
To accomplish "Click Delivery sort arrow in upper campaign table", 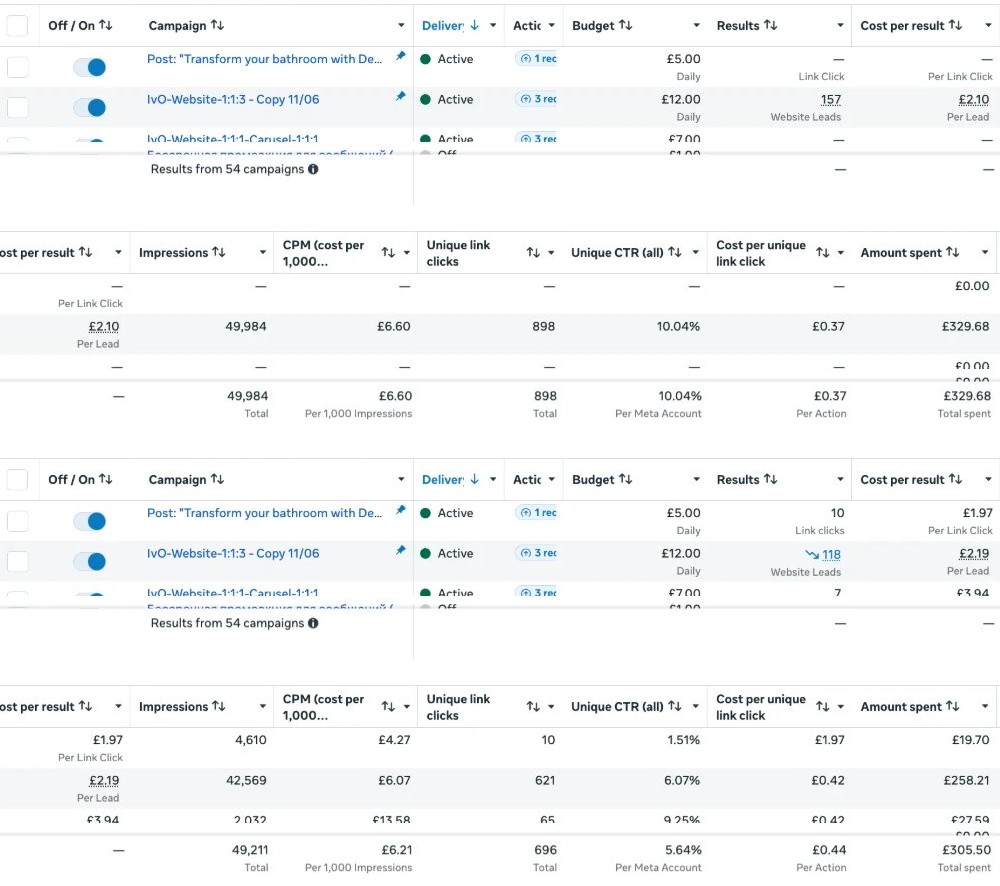I will [x=474, y=26].
